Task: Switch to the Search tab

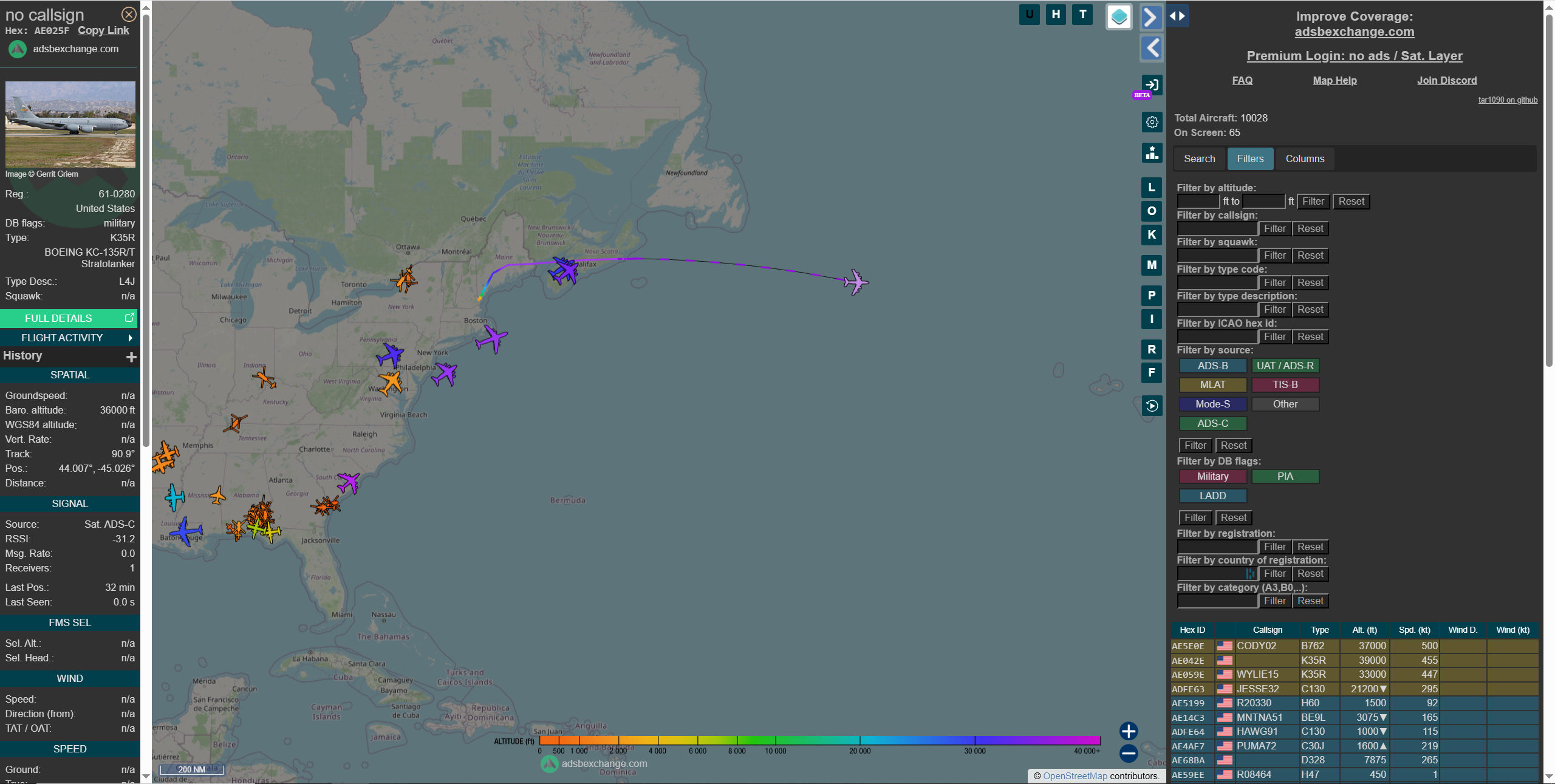Action: coord(1199,159)
